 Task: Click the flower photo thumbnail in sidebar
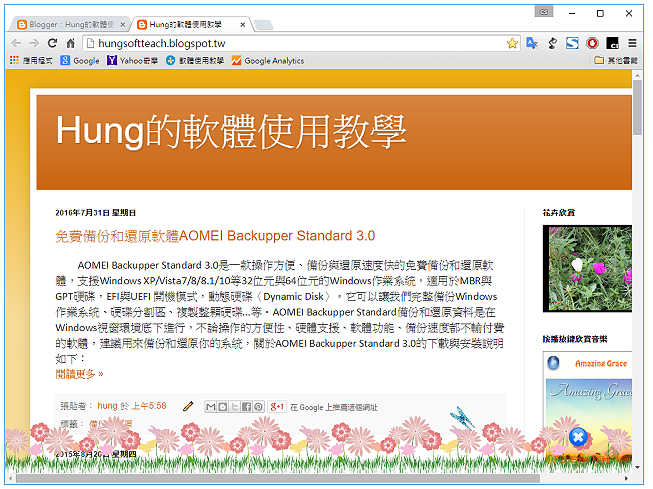[x=587, y=269]
